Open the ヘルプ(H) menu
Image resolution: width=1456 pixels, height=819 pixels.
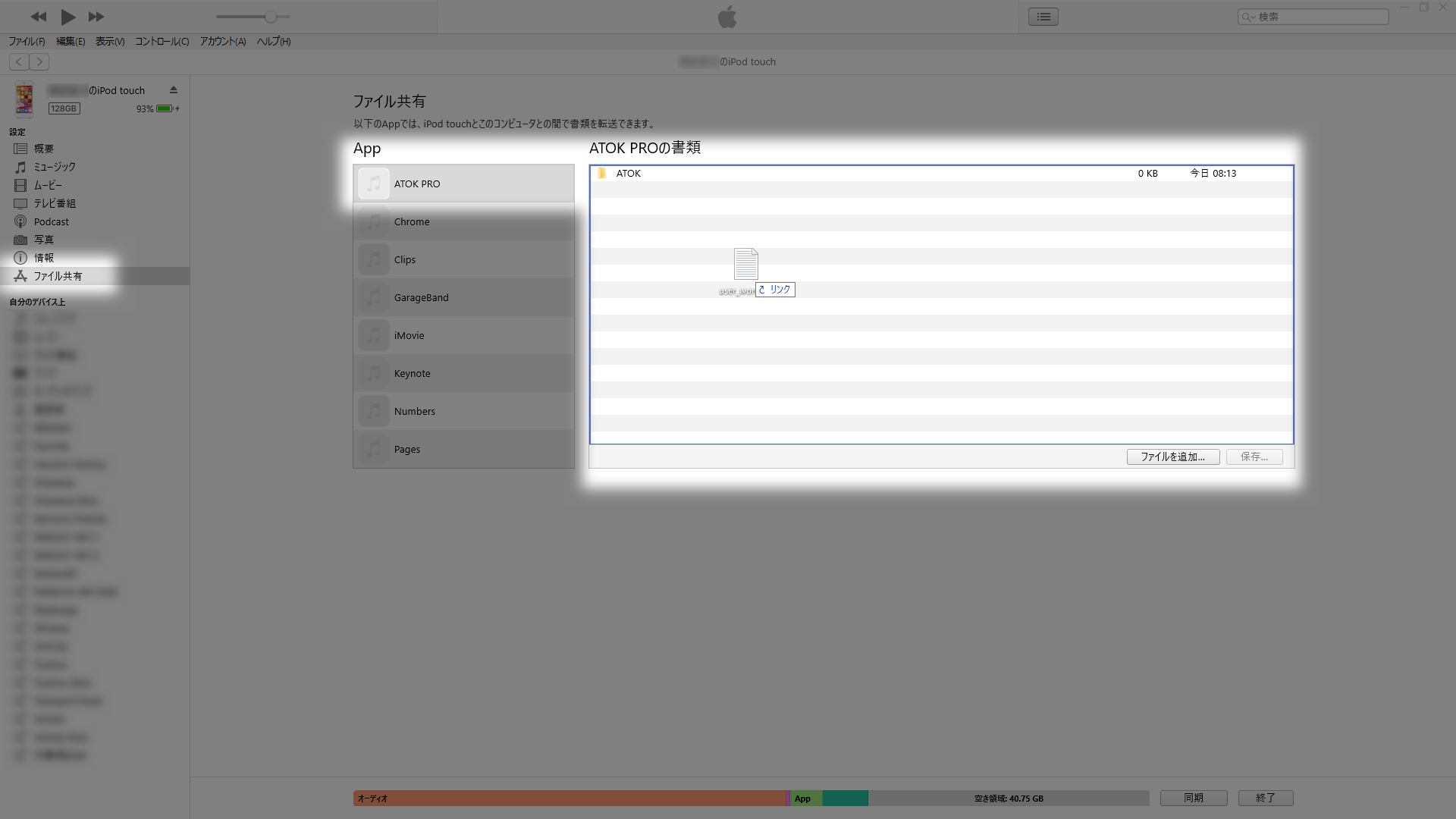(x=274, y=42)
